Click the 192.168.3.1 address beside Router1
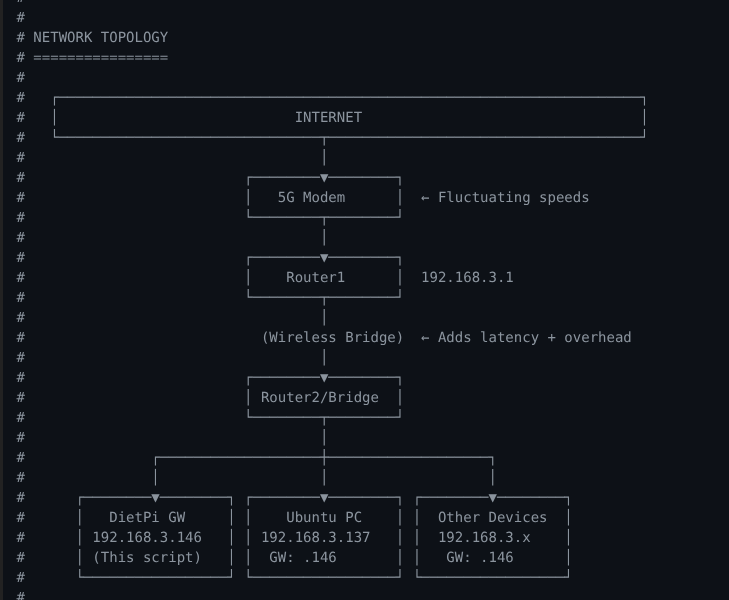 pos(467,277)
